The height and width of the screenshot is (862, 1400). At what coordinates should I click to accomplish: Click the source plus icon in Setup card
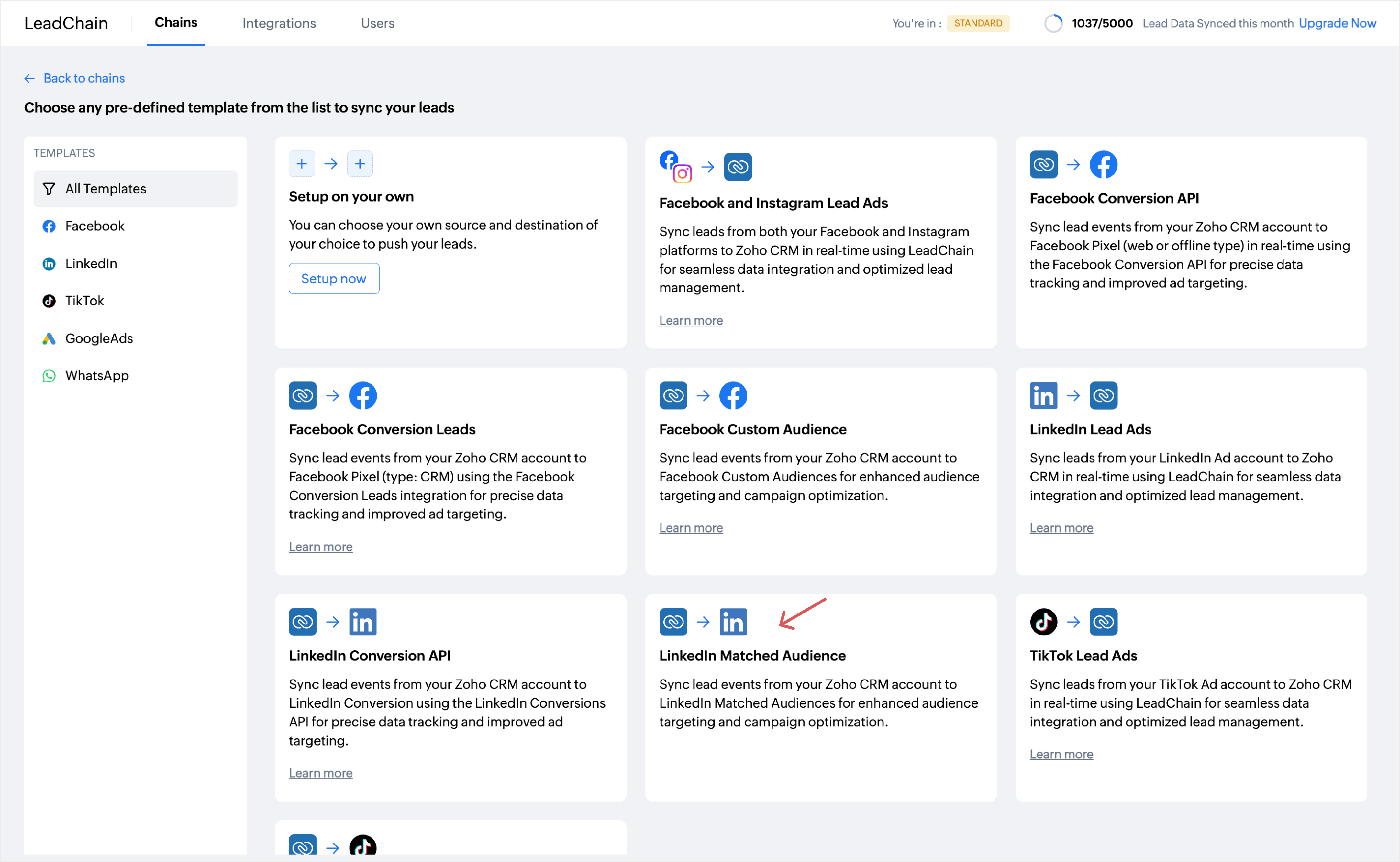pos(302,164)
